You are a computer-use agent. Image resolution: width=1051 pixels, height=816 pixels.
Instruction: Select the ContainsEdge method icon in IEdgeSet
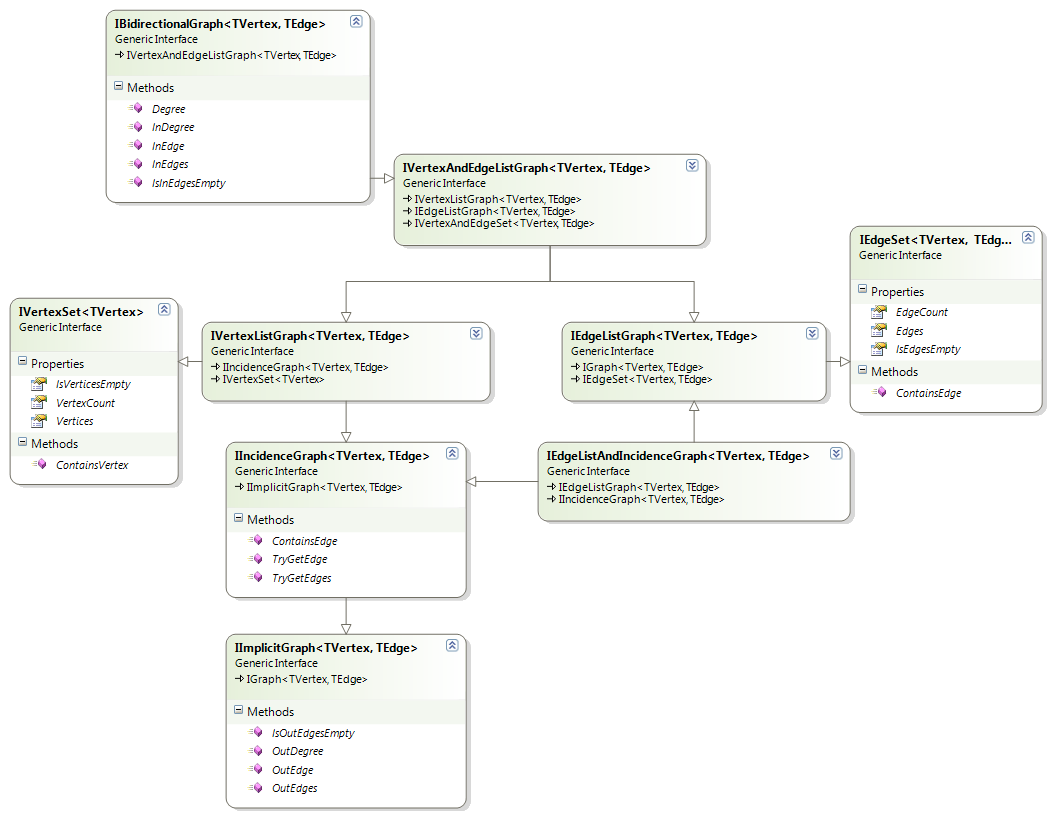pos(881,393)
